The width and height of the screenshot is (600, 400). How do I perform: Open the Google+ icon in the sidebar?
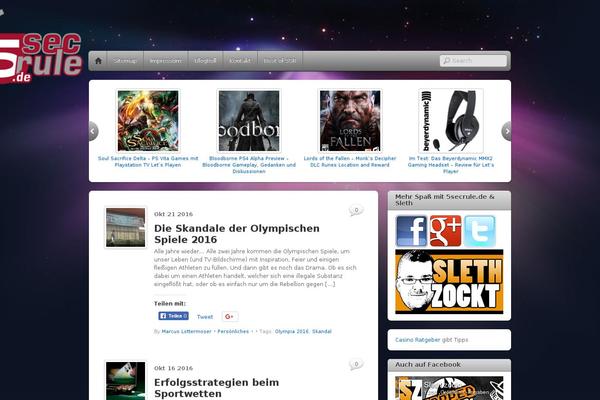[445, 231]
